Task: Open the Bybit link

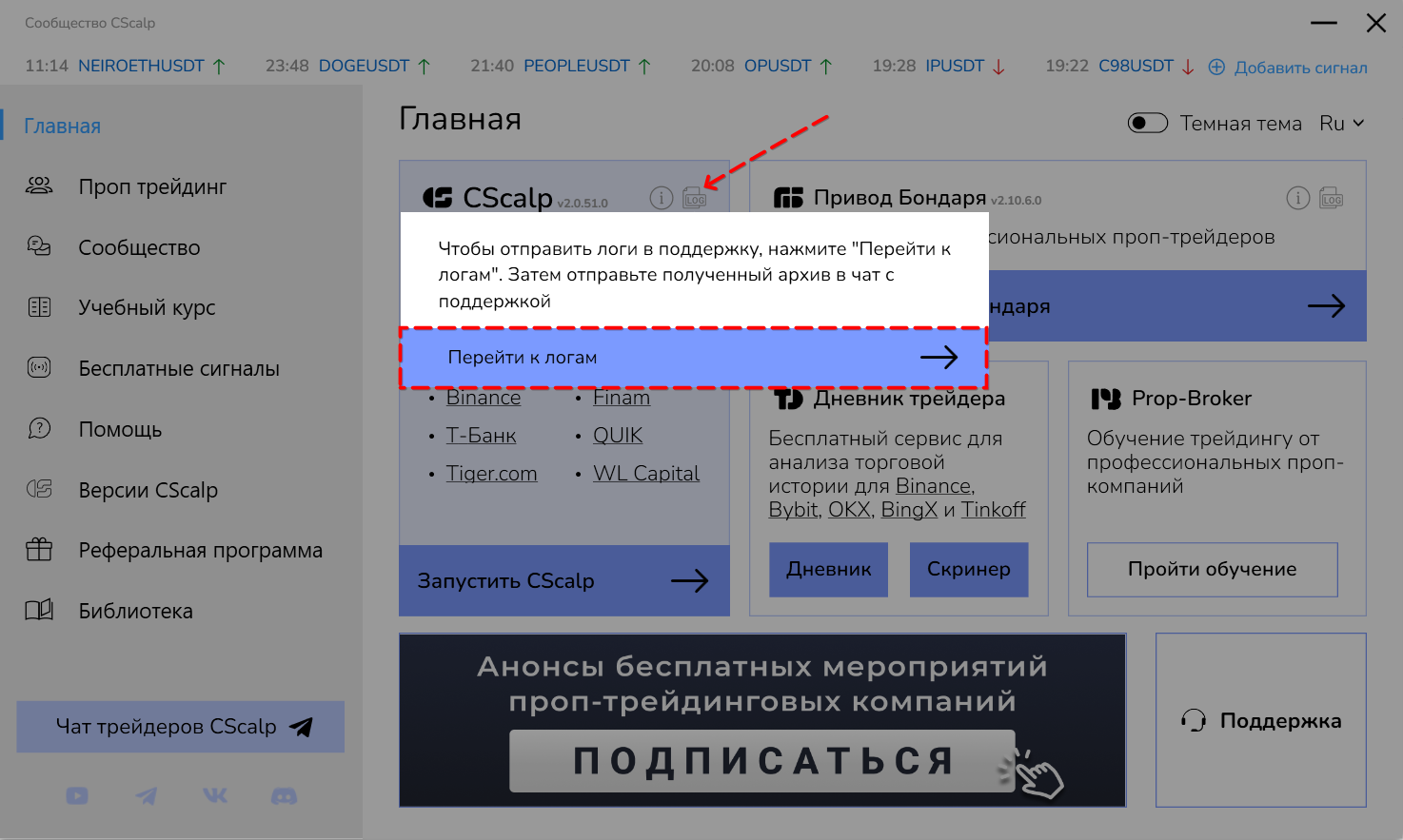Action: tap(794, 510)
